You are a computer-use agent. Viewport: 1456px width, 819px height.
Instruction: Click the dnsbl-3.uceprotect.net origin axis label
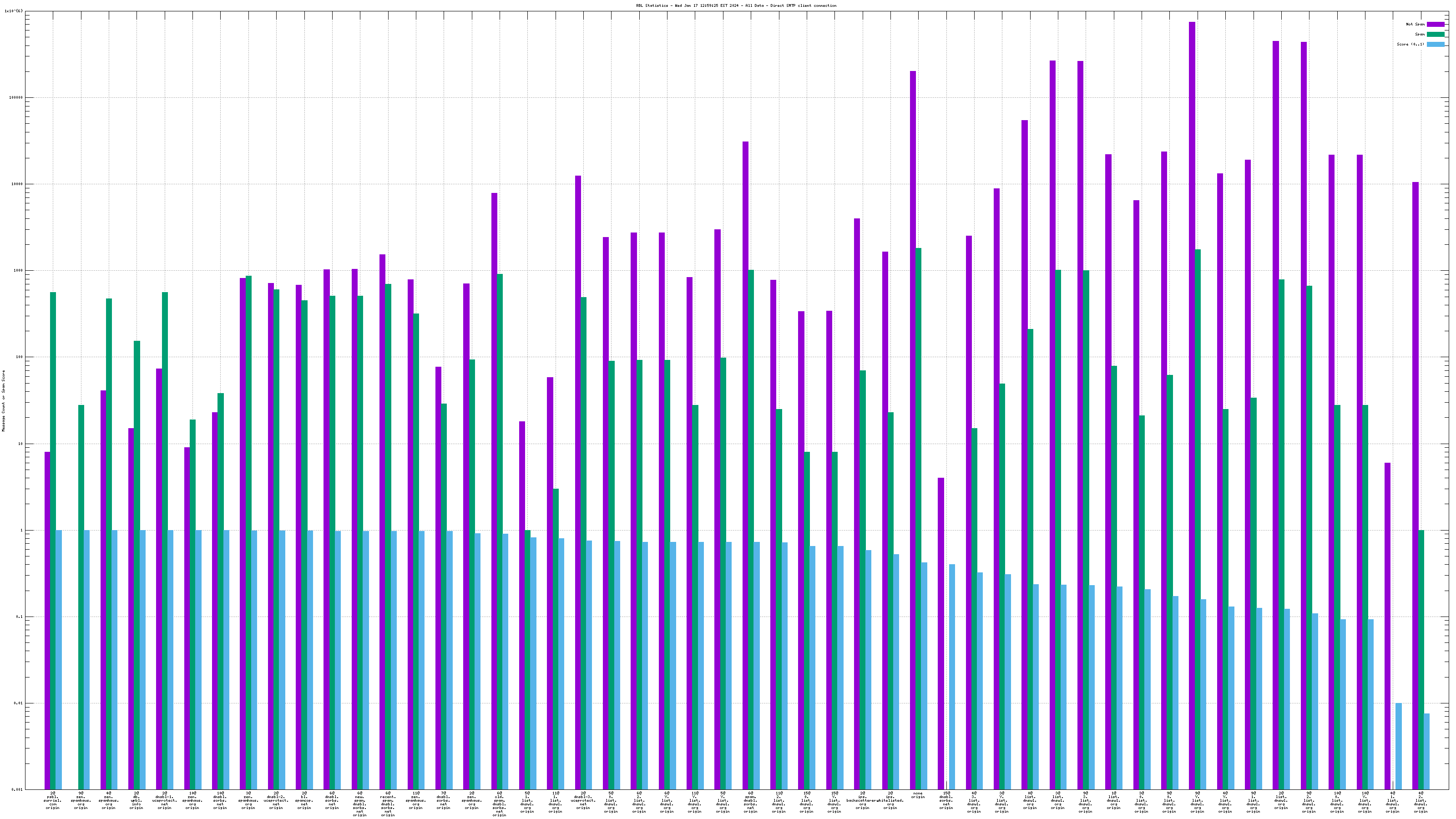click(x=583, y=800)
